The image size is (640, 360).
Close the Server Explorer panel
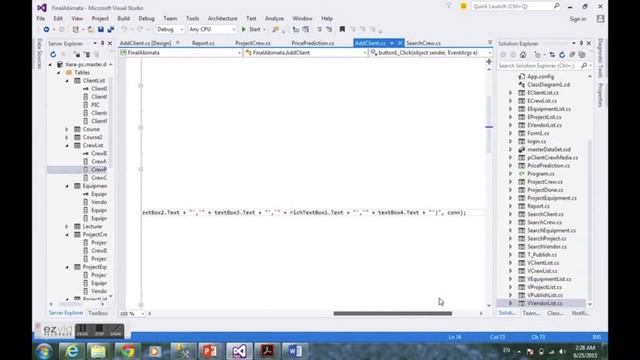(110, 43)
